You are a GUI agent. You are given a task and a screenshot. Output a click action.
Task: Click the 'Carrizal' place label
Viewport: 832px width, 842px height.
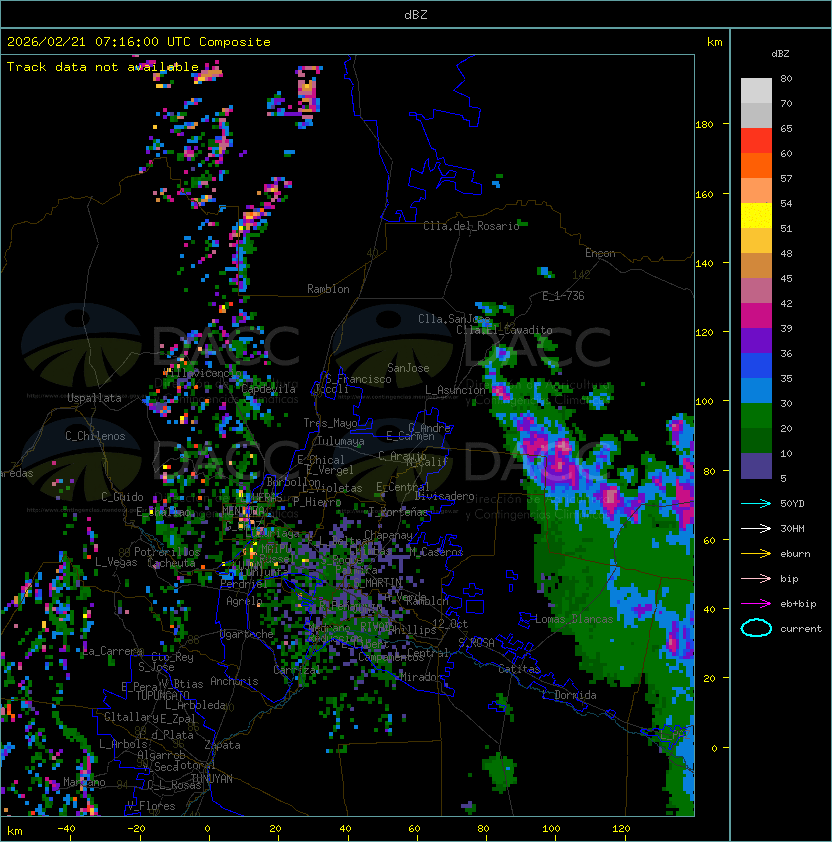[x=297, y=670]
